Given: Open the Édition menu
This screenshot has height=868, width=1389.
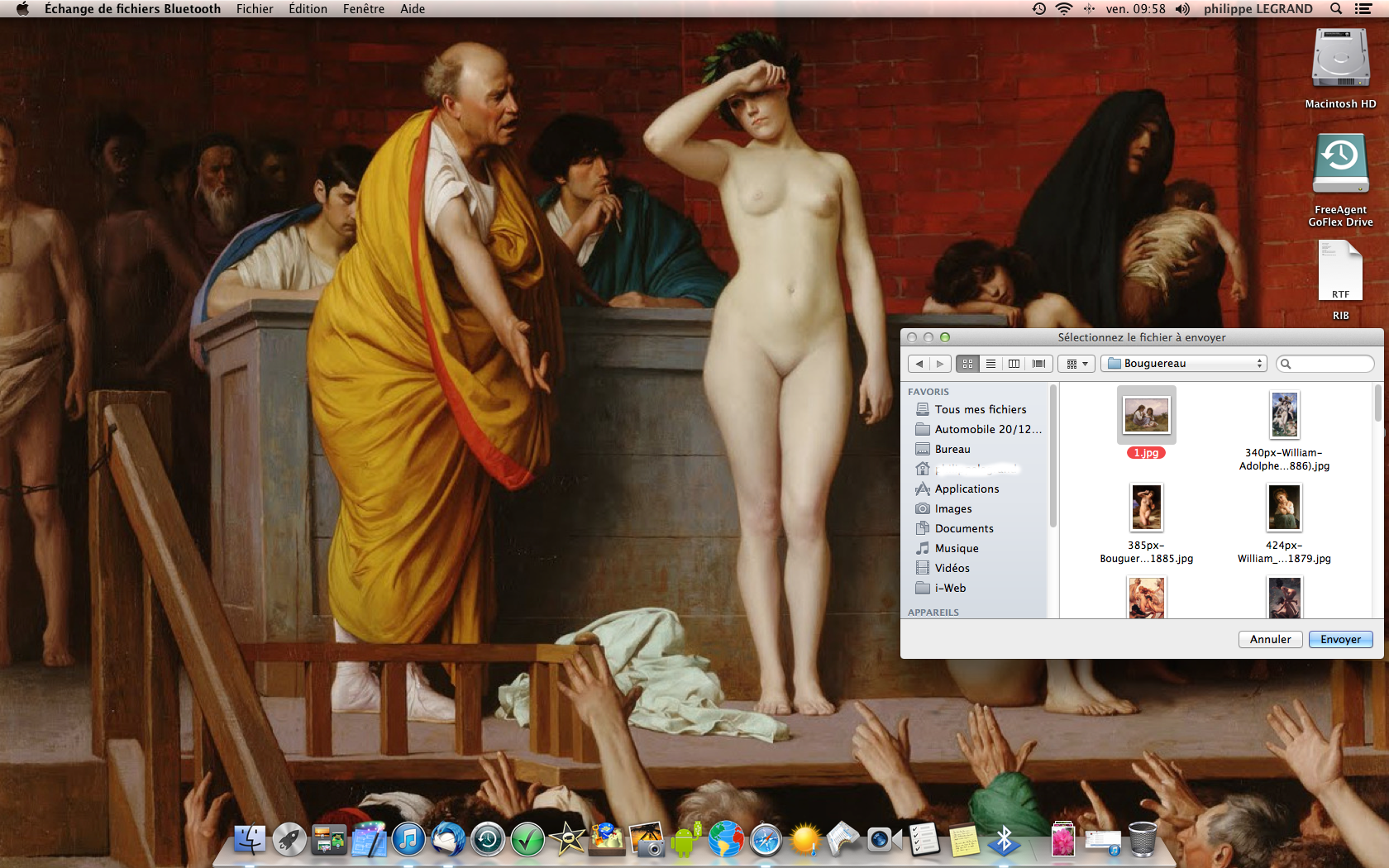Looking at the screenshot, I should click(x=308, y=9).
